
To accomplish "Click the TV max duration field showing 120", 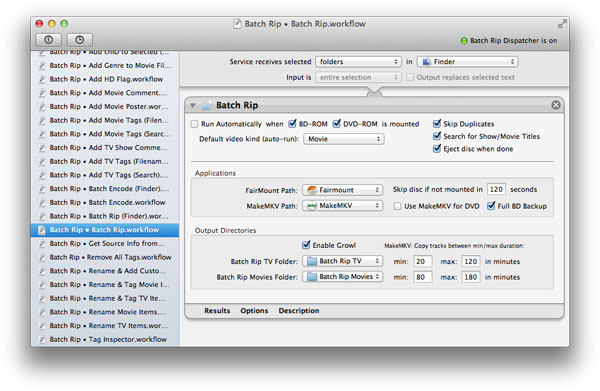I will [x=470, y=262].
